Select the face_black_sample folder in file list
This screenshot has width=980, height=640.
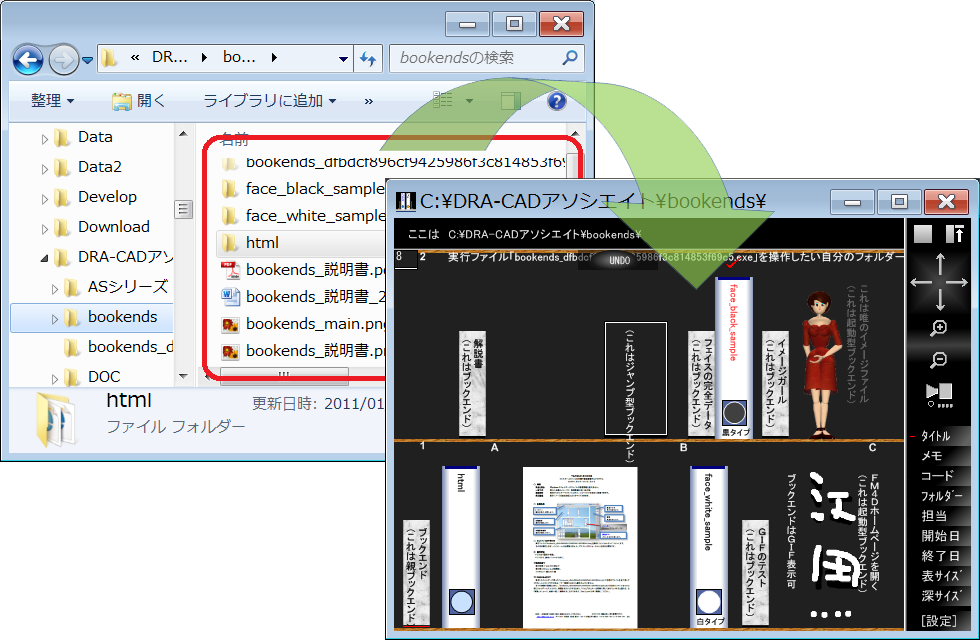[x=302, y=189]
